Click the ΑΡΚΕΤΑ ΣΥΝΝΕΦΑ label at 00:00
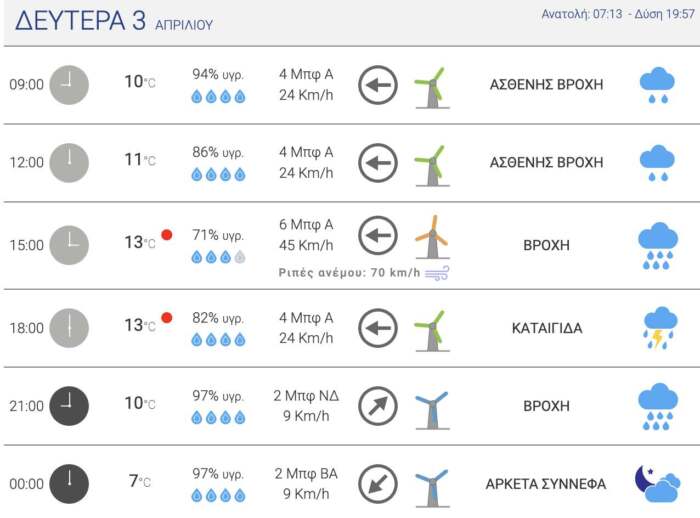Image resolution: width=700 pixels, height=518 pixels. click(x=546, y=484)
